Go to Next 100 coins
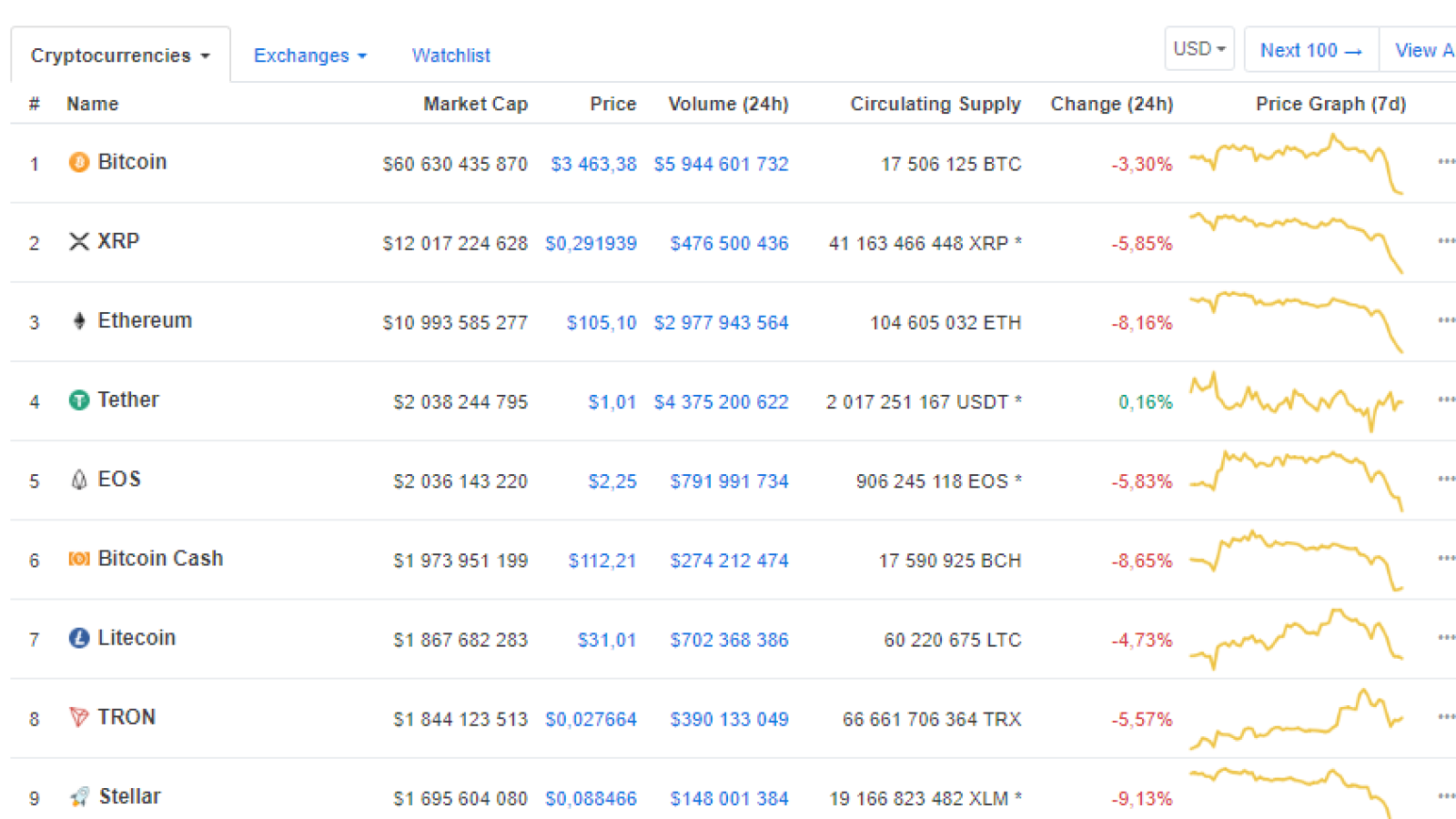This screenshot has width=1456, height=819. [1311, 50]
